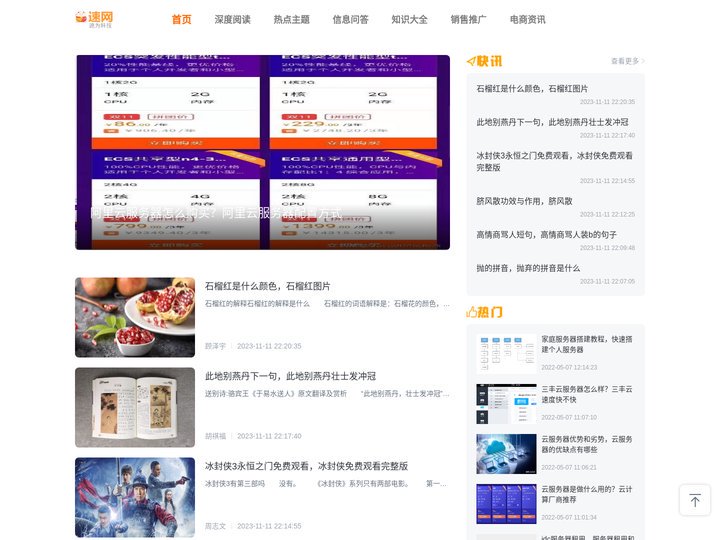The image size is (720, 540).
Task: Open banner headline 阿里云服务器怎么购买
Action: coord(216,213)
